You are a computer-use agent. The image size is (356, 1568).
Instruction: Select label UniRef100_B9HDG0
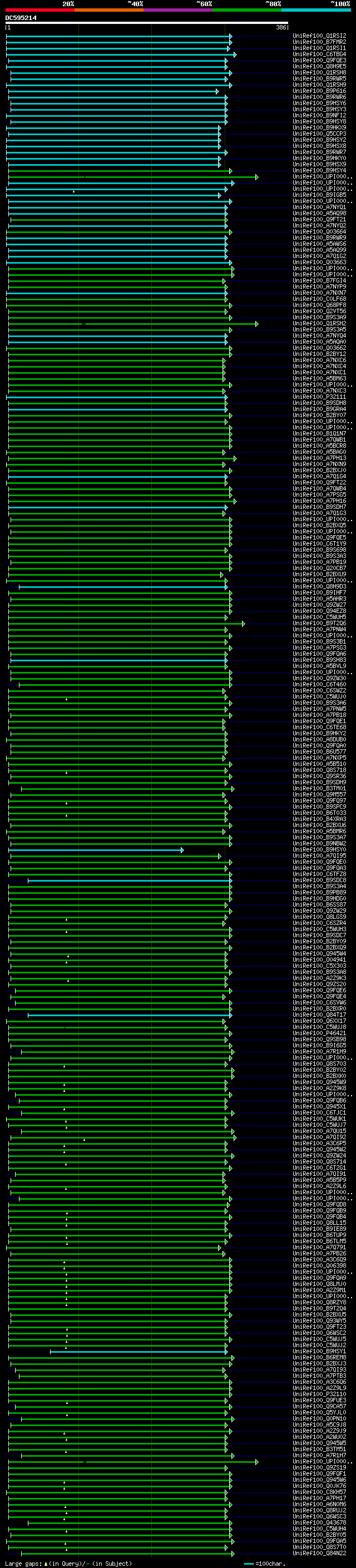pos(319,898)
